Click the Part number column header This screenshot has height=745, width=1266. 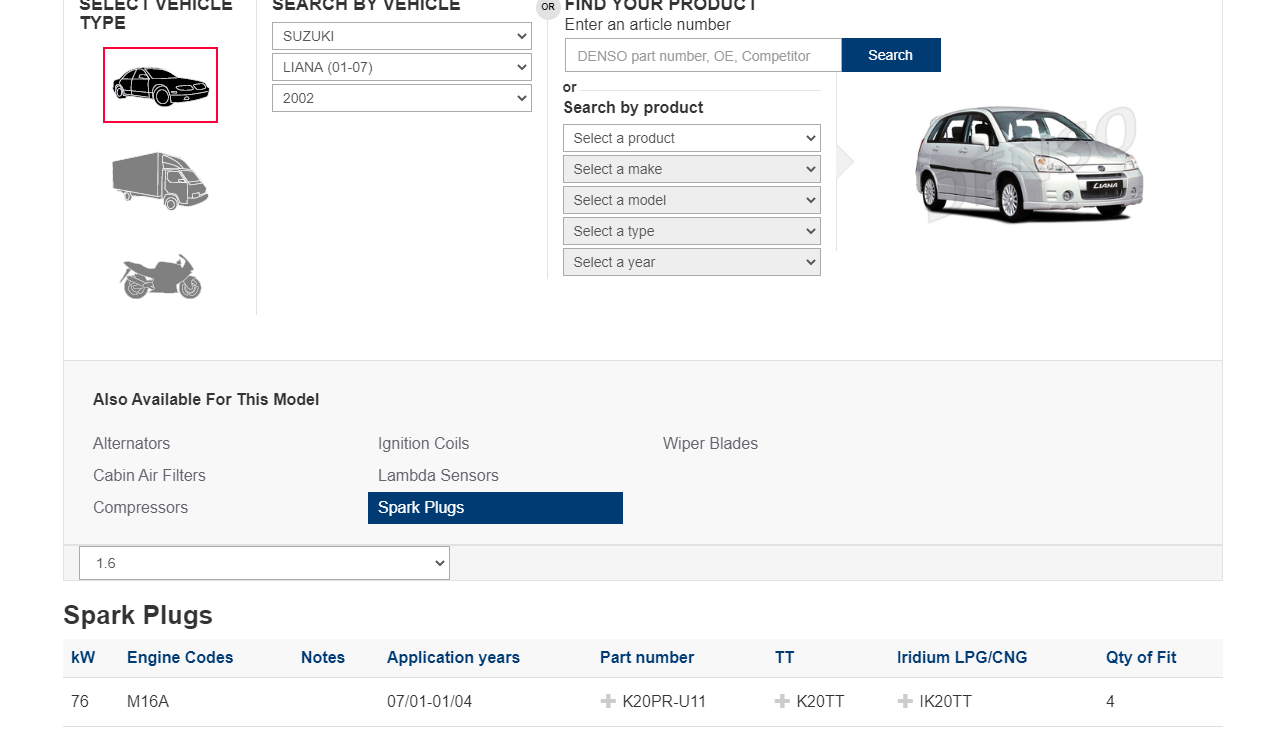[647, 657]
